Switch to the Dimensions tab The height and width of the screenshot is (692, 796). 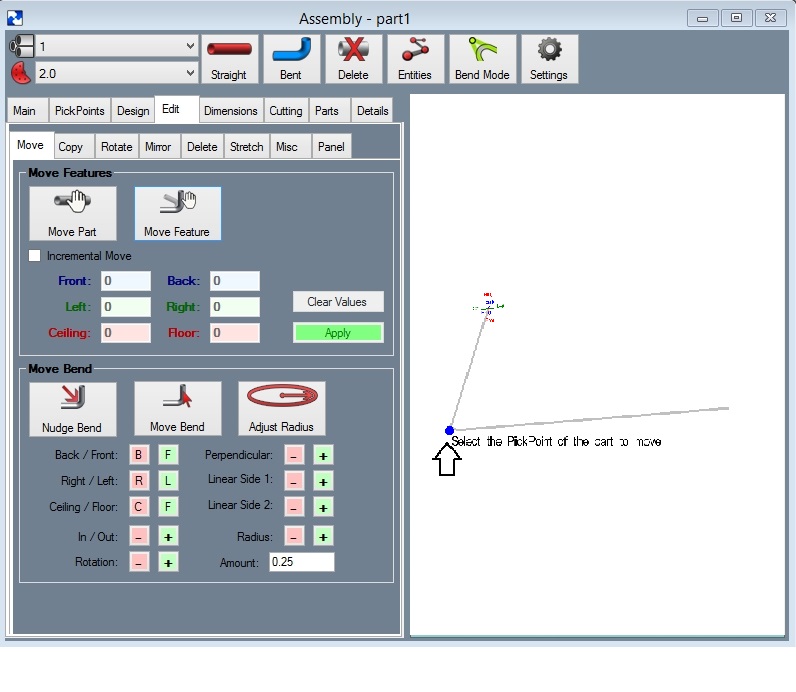pos(231,111)
